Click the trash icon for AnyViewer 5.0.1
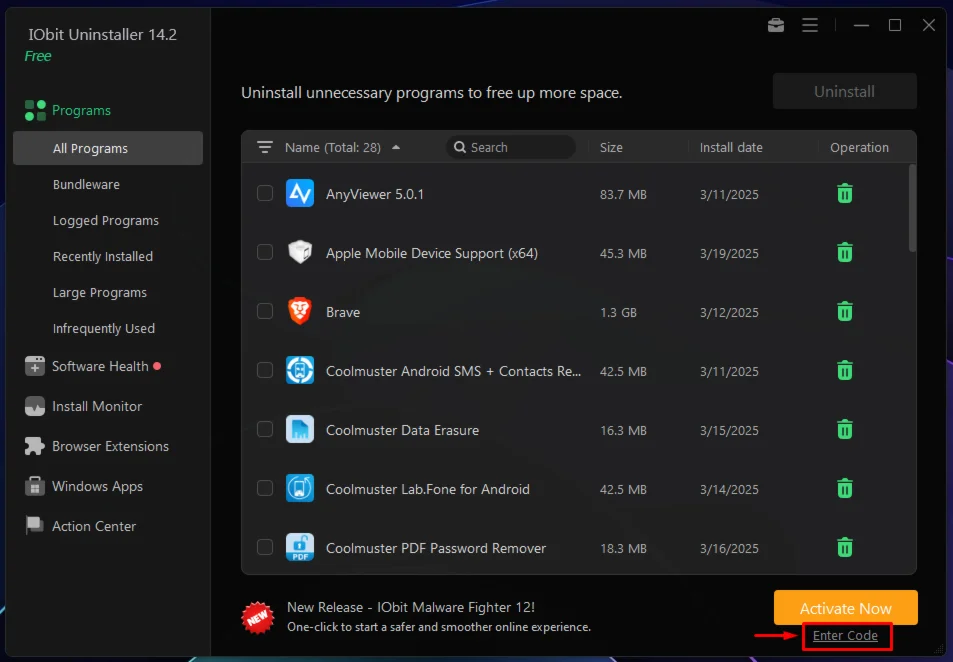The height and width of the screenshot is (662, 953). coord(844,194)
